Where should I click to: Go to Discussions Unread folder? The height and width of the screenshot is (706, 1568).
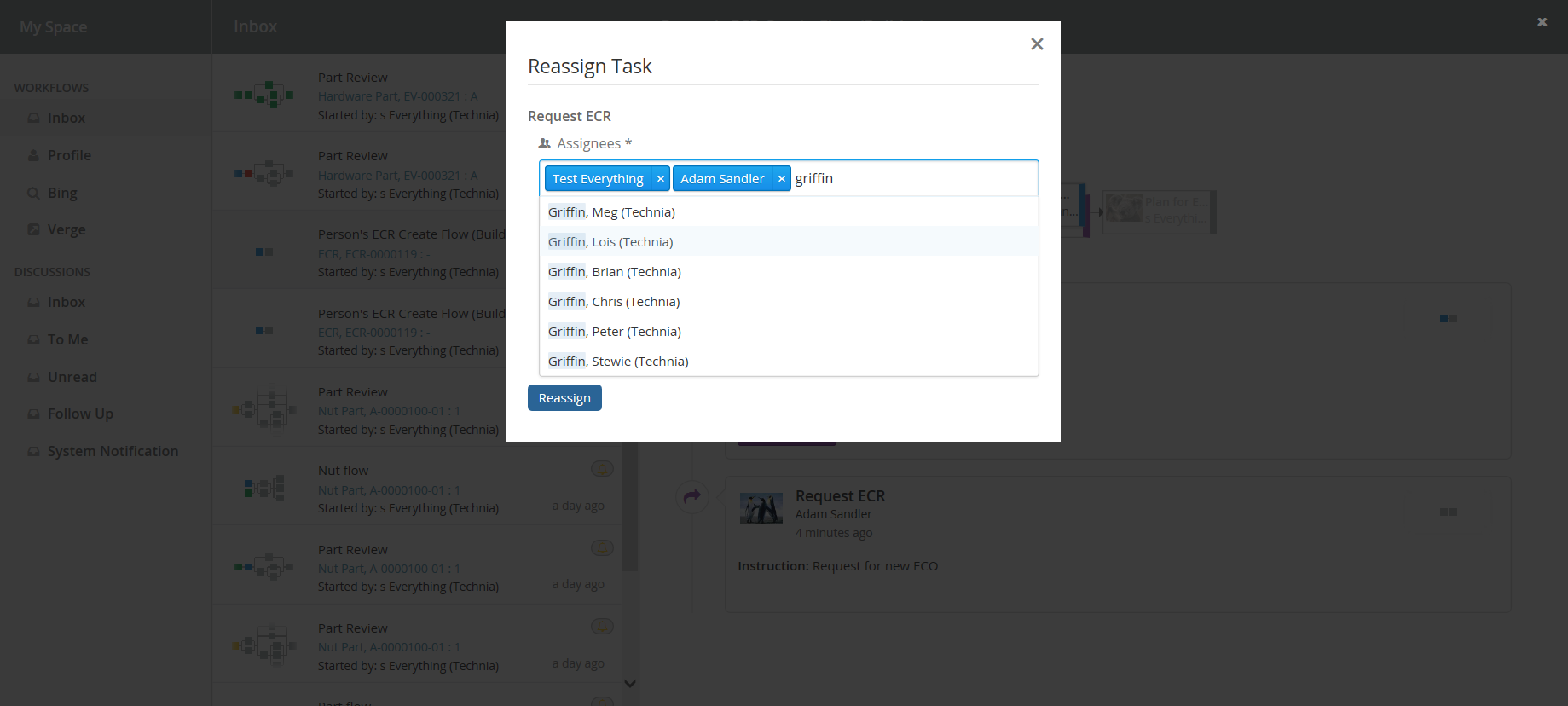72,377
